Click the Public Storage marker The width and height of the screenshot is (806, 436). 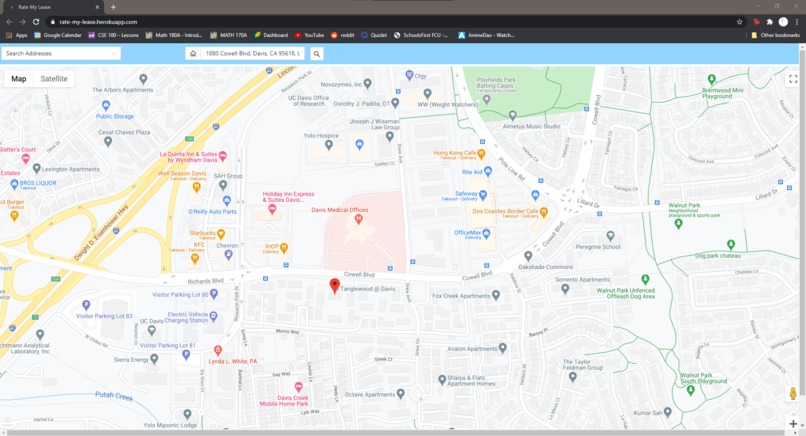pyautogui.click(x=106, y=105)
